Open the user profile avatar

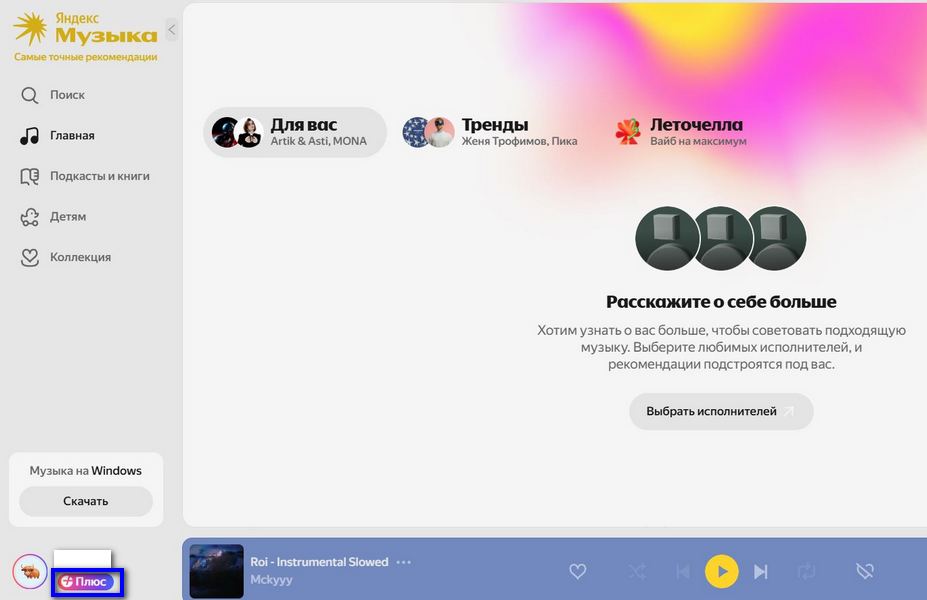(x=30, y=572)
